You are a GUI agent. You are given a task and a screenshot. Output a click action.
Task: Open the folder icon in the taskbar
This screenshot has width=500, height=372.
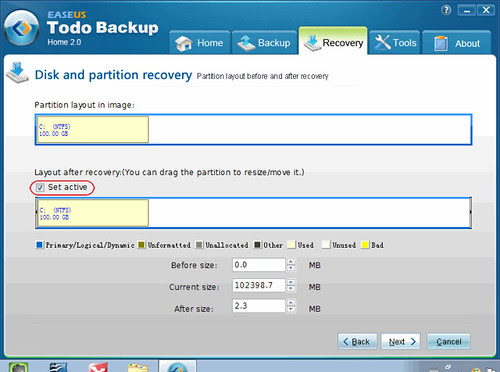coord(138,367)
